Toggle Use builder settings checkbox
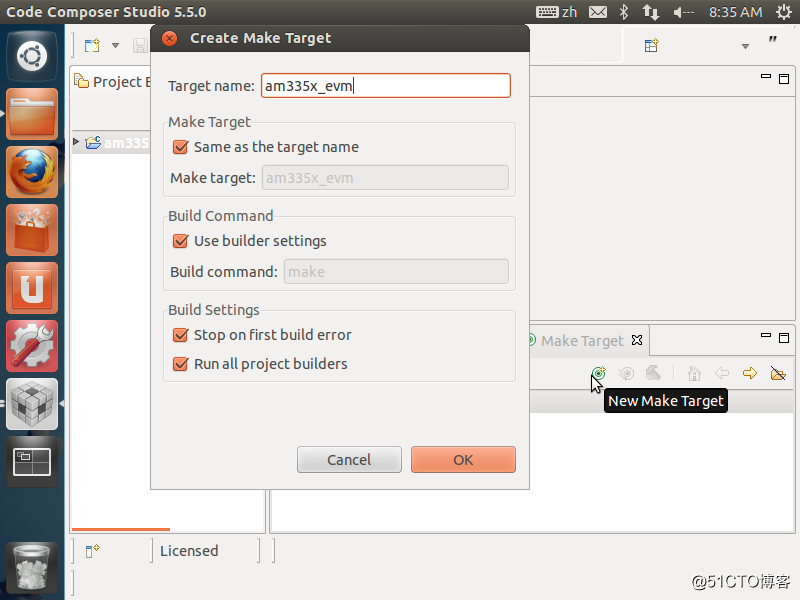 pyautogui.click(x=181, y=241)
